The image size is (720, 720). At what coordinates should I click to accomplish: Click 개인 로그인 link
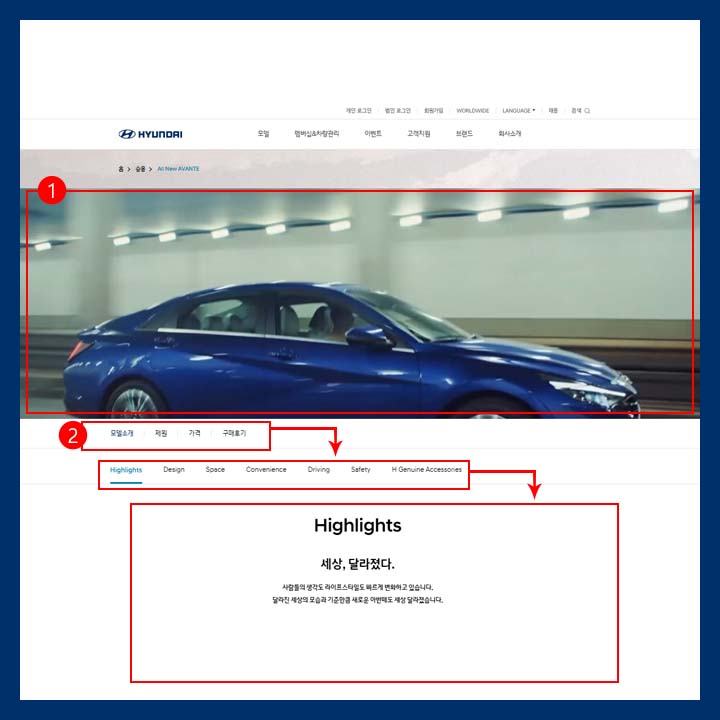(x=359, y=111)
